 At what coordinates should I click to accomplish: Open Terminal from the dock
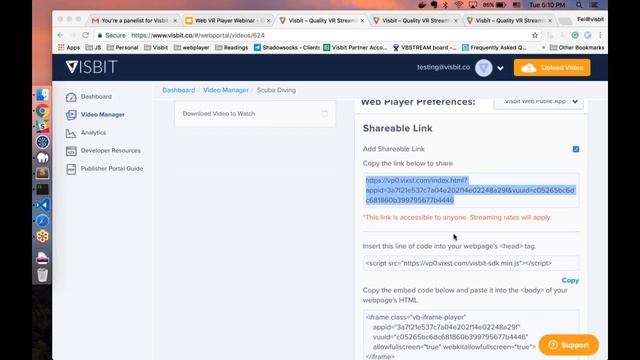pyautogui.click(x=42, y=189)
